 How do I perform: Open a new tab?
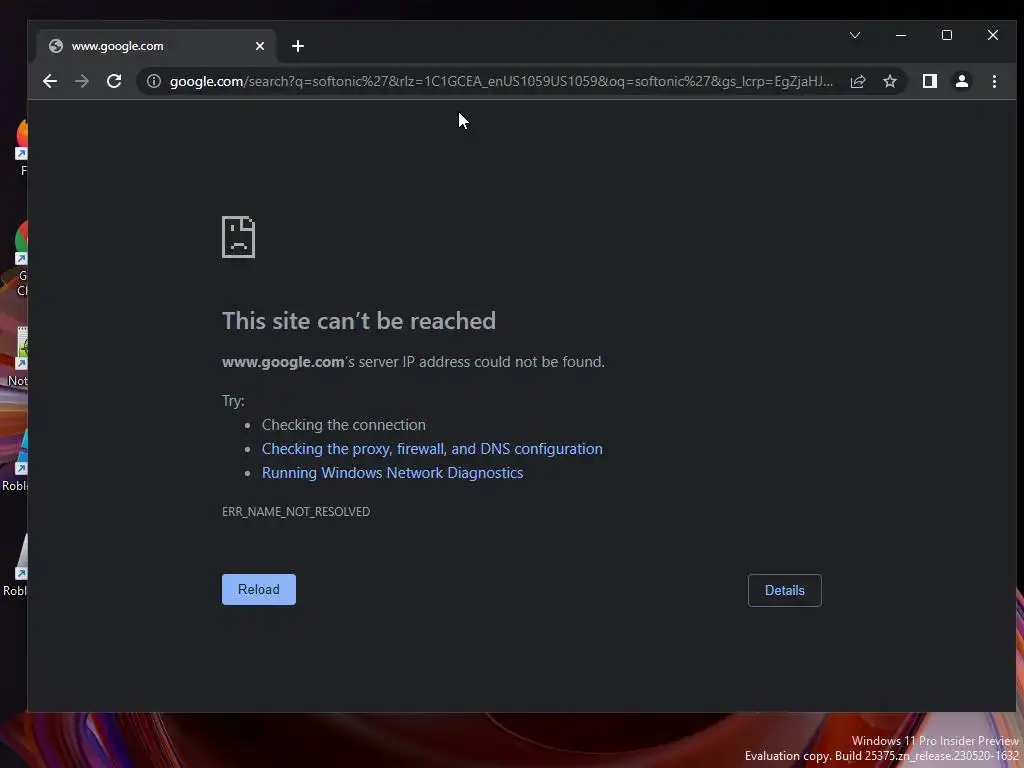point(298,46)
